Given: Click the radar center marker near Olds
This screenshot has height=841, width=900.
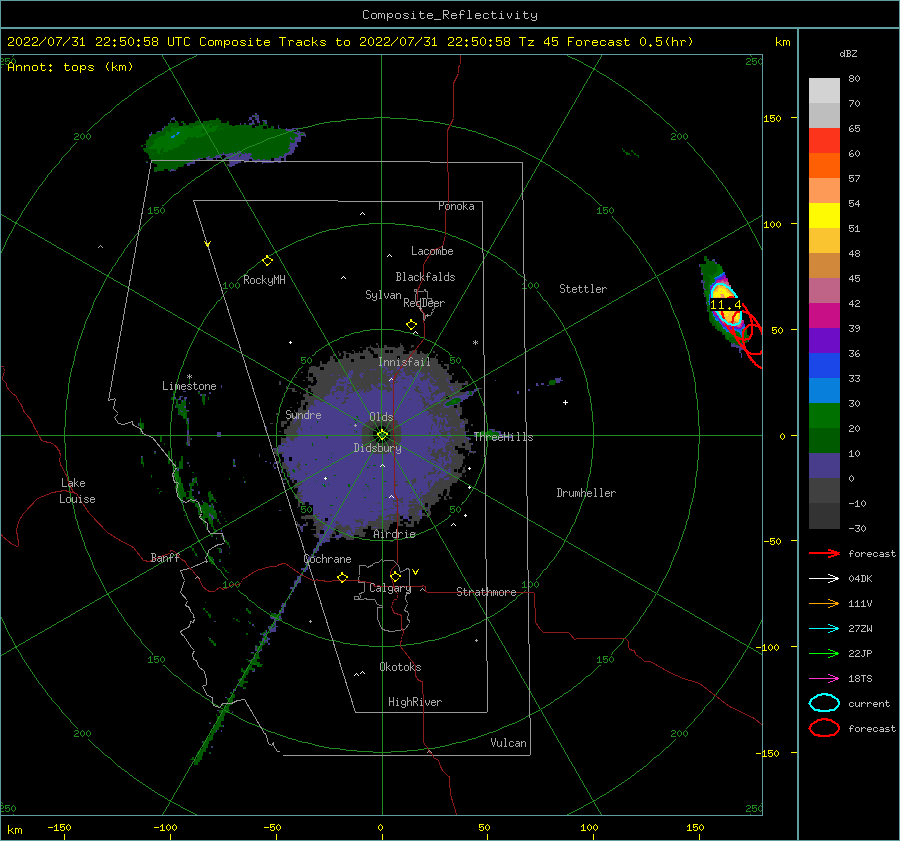Looking at the screenshot, I should (x=382, y=435).
